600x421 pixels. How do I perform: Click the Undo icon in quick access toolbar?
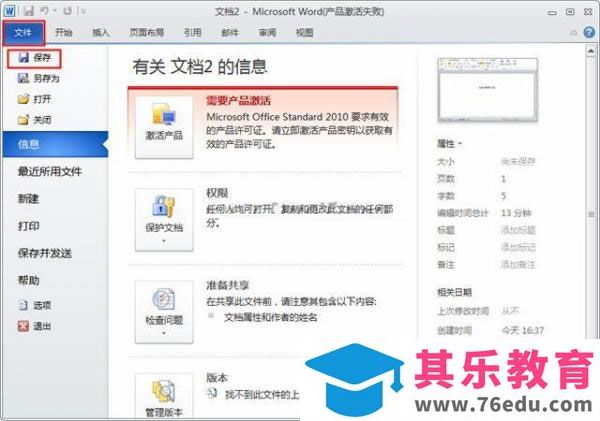44,11
